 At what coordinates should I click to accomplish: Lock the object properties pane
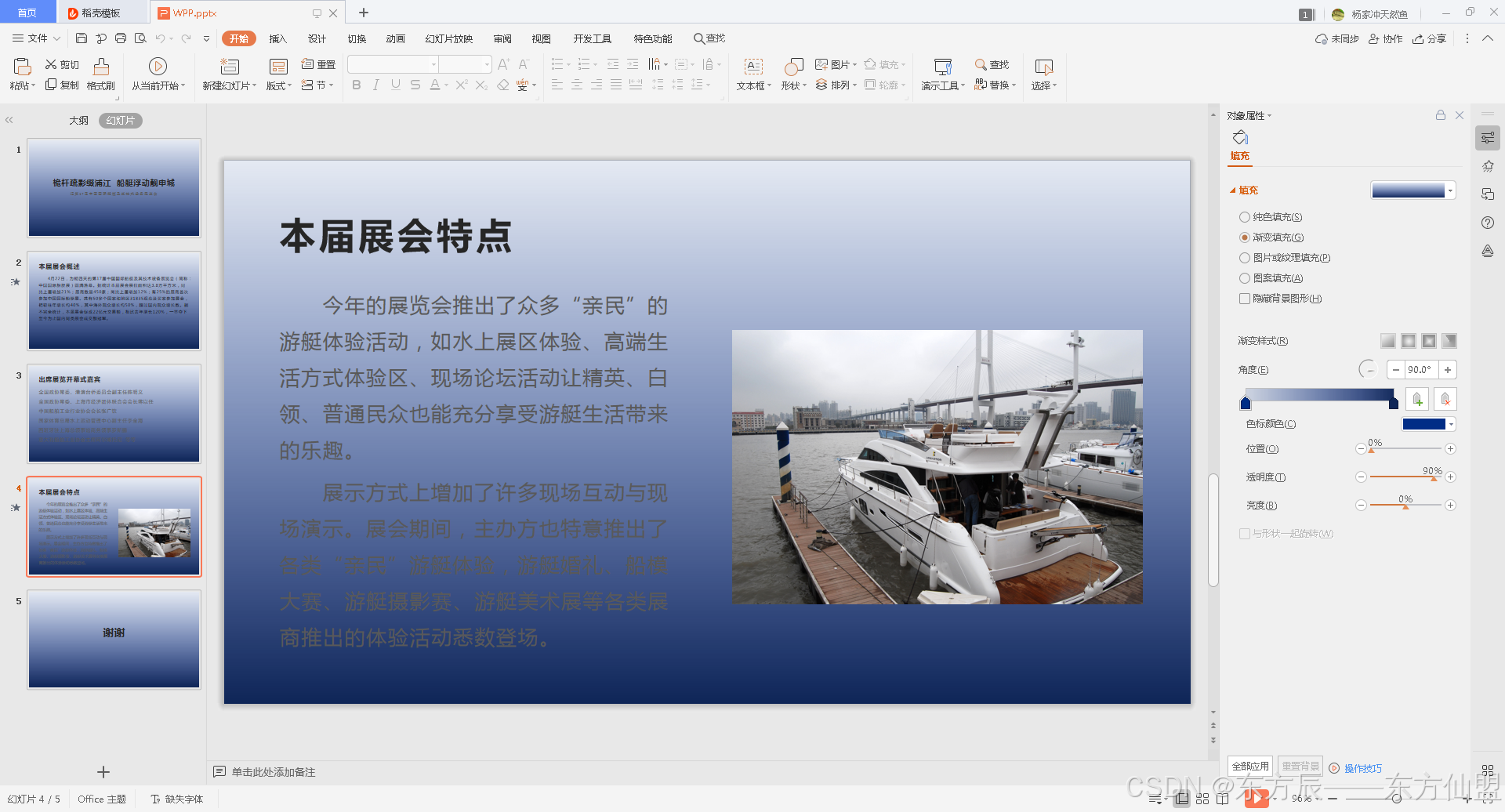pyautogui.click(x=1441, y=115)
